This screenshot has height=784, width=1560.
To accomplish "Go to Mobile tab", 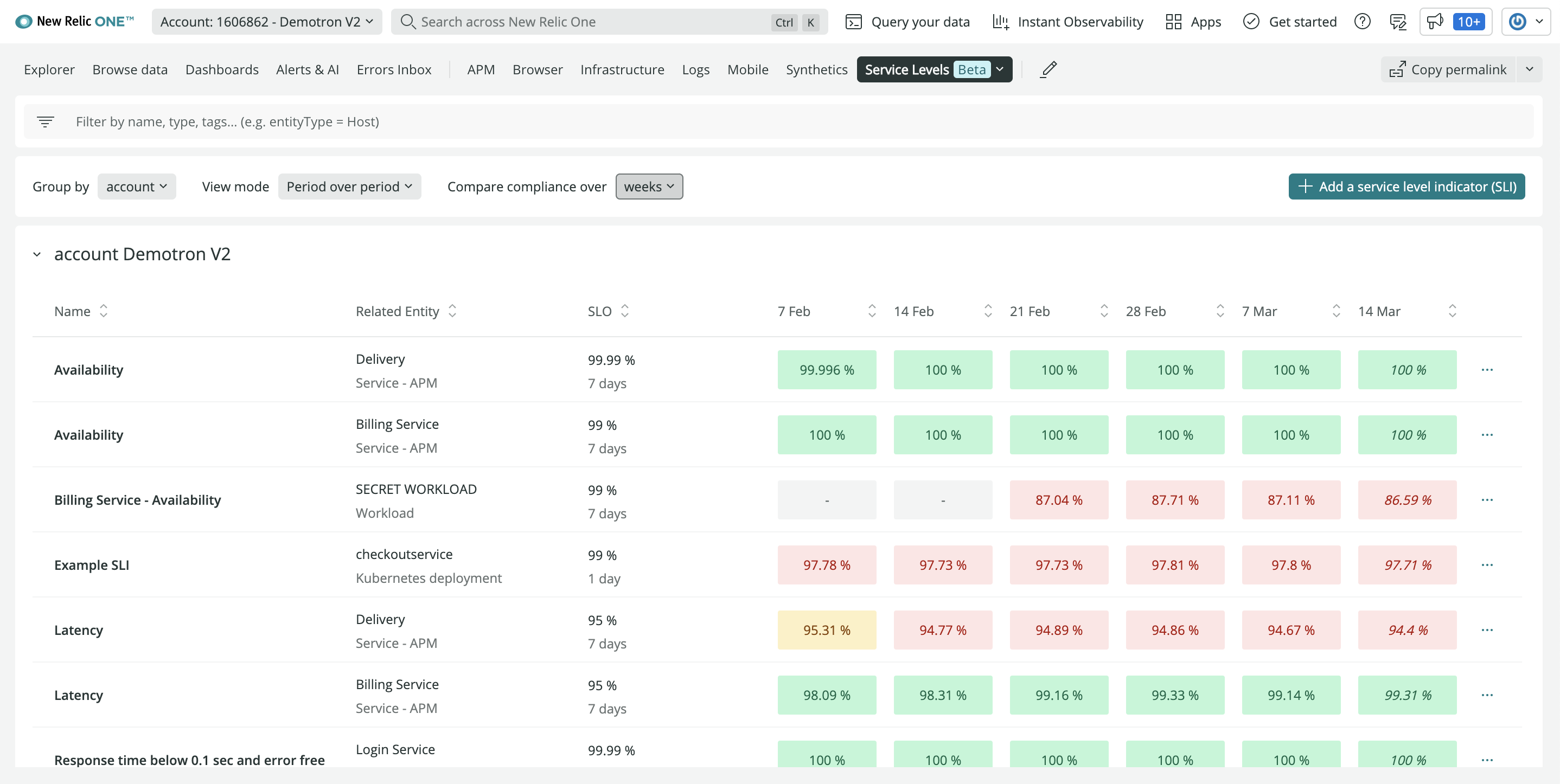I will pos(747,69).
